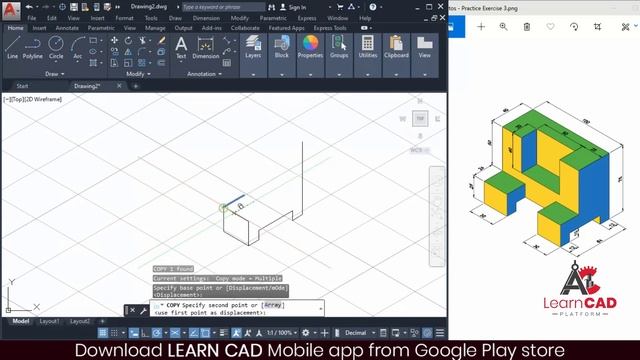The height and width of the screenshot is (360, 640).
Task: Click the Erase tool icon
Action: click(x=162, y=40)
